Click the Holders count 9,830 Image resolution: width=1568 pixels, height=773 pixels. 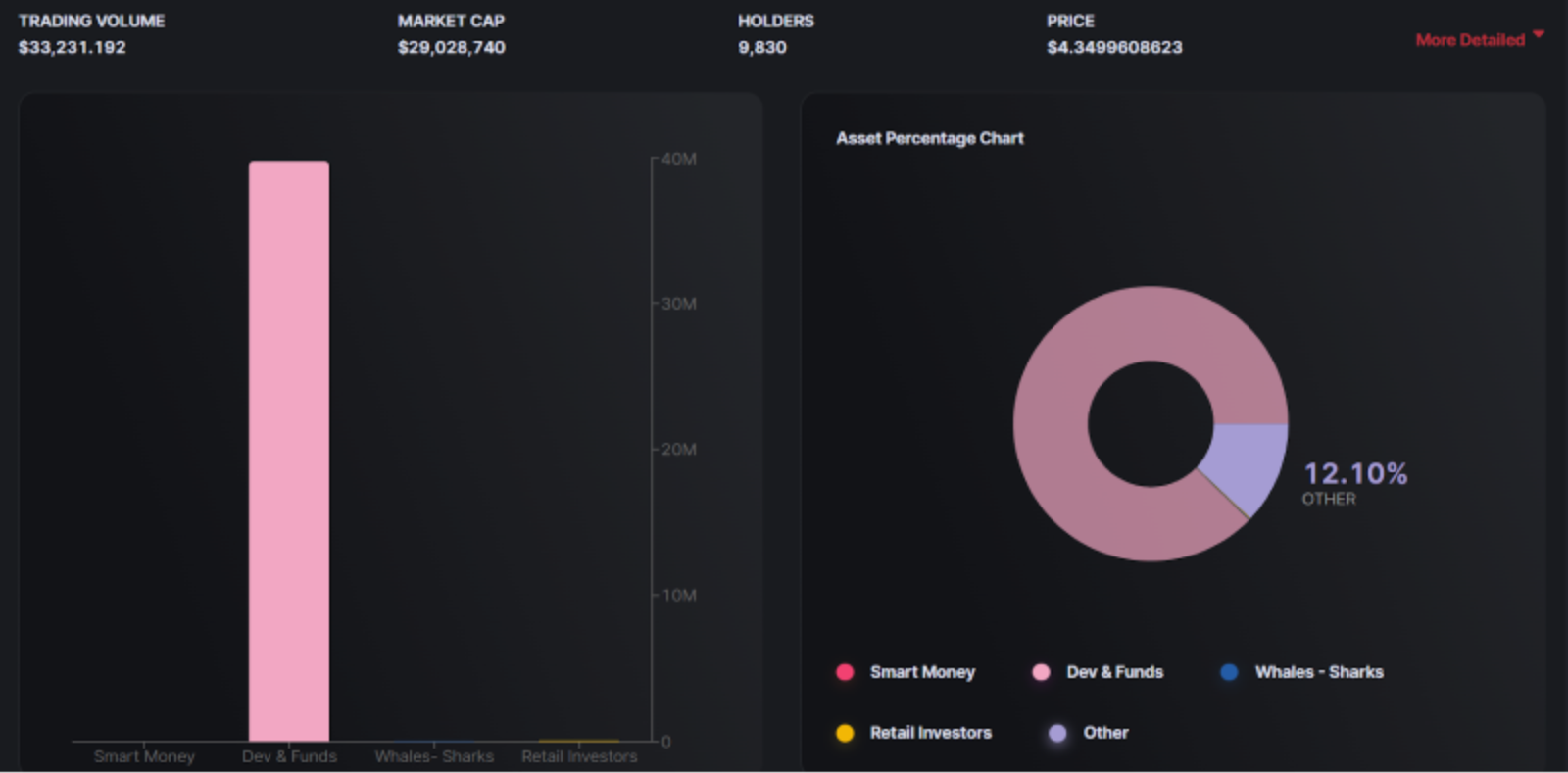coord(762,47)
